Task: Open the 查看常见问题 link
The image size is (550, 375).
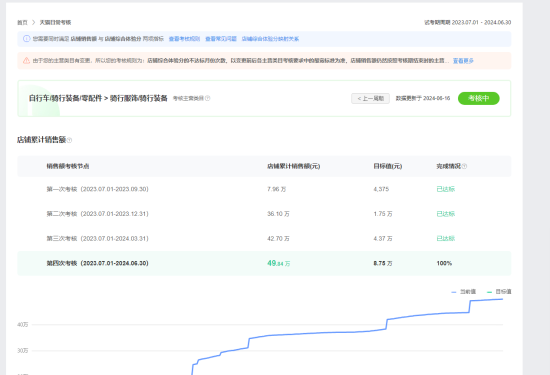Action: (x=221, y=39)
